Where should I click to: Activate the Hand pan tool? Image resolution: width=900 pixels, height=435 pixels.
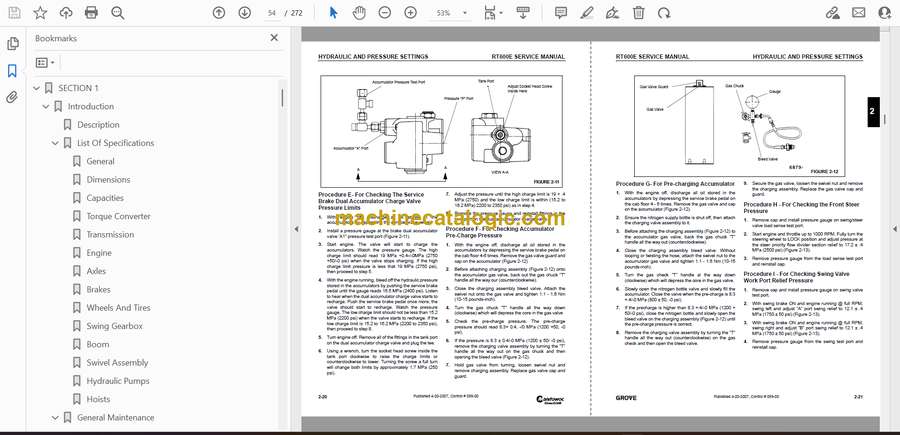(359, 13)
